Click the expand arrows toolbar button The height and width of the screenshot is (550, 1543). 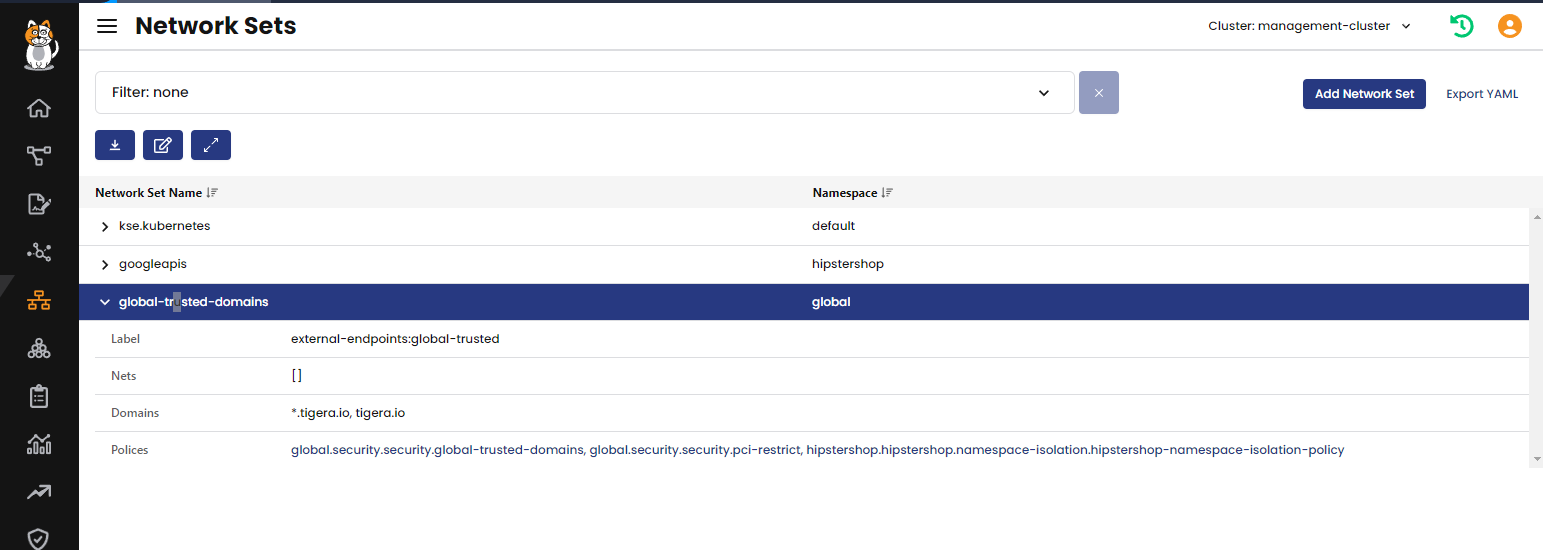coord(211,145)
